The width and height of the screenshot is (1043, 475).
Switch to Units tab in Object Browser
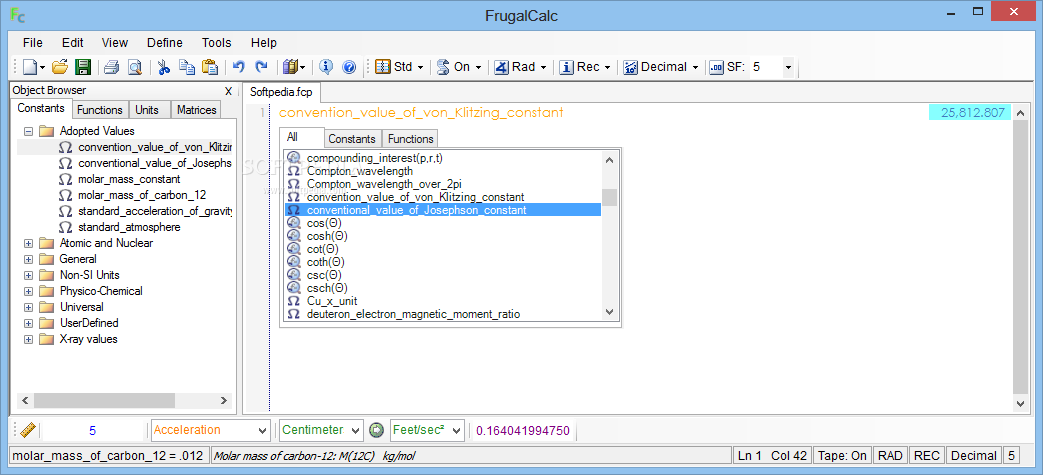149,110
